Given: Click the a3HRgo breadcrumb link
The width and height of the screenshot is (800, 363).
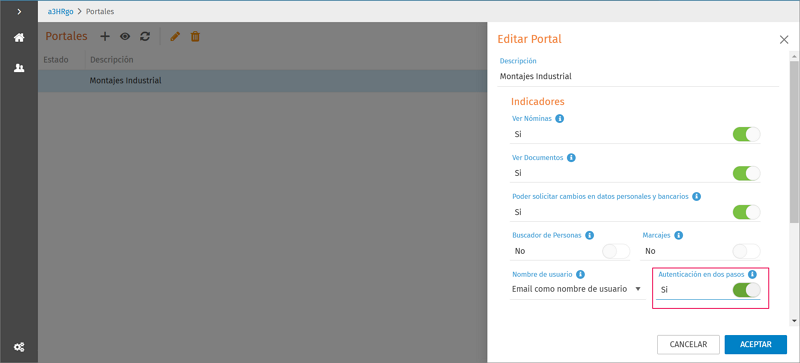Looking at the screenshot, I should [x=61, y=11].
